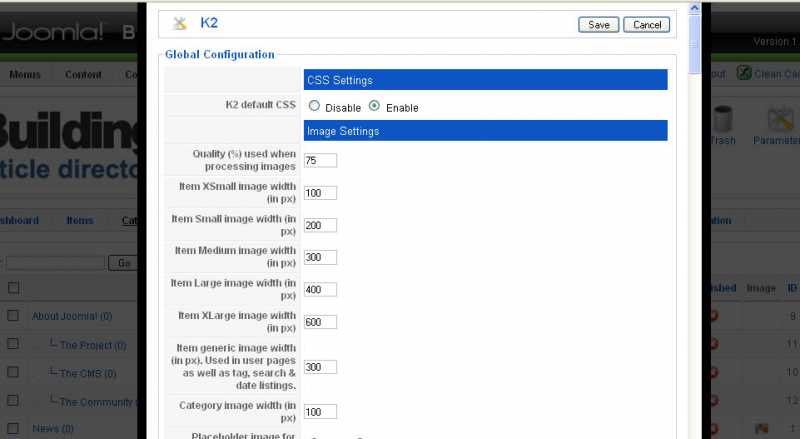Click the Go filter button in background page
800x439 pixels.
click(123, 263)
